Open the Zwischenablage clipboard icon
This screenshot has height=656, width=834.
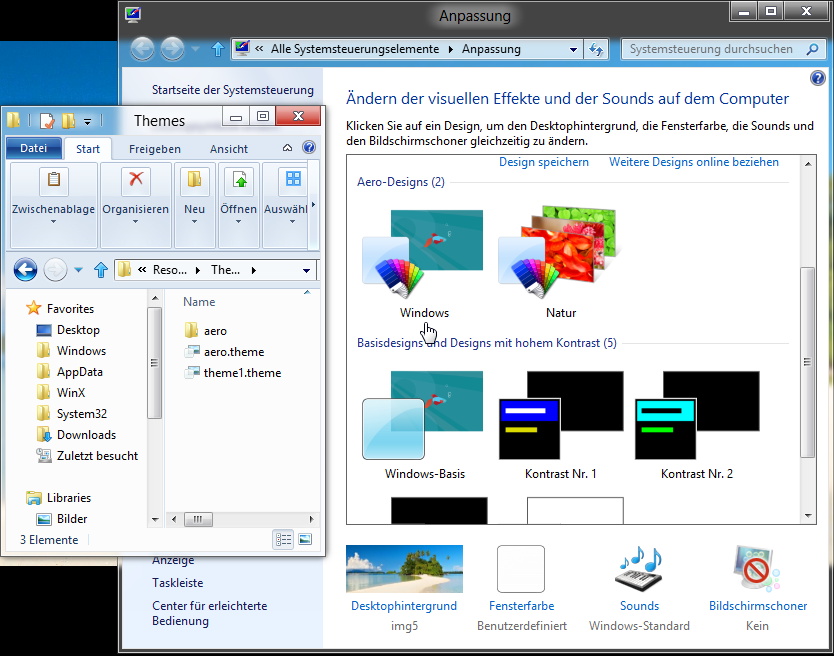point(54,182)
